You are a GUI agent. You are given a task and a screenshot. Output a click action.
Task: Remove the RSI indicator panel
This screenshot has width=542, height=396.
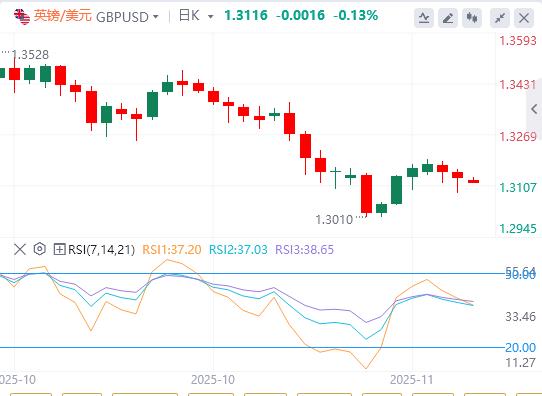tap(20, 249)
